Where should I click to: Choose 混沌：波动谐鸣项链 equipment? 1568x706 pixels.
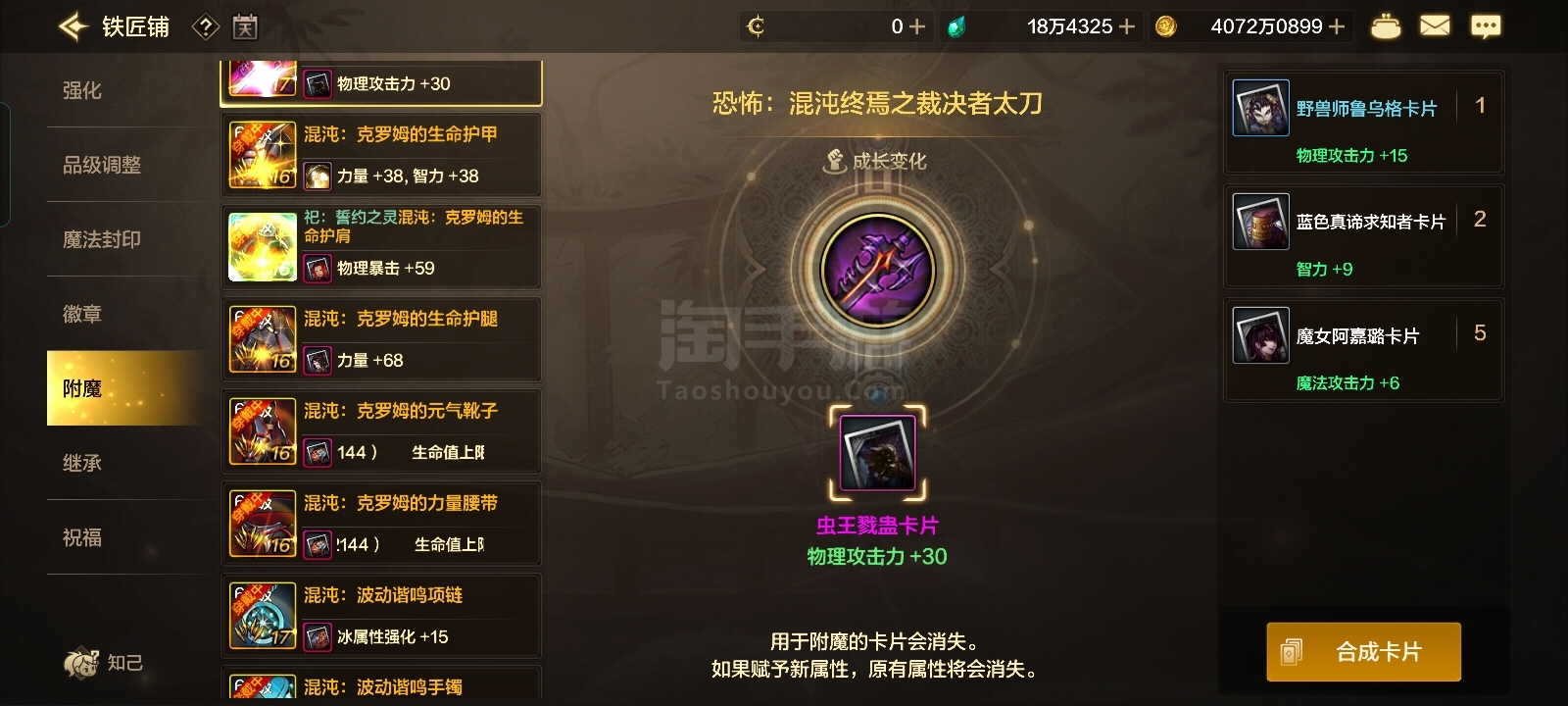click(x=381, y=616)
